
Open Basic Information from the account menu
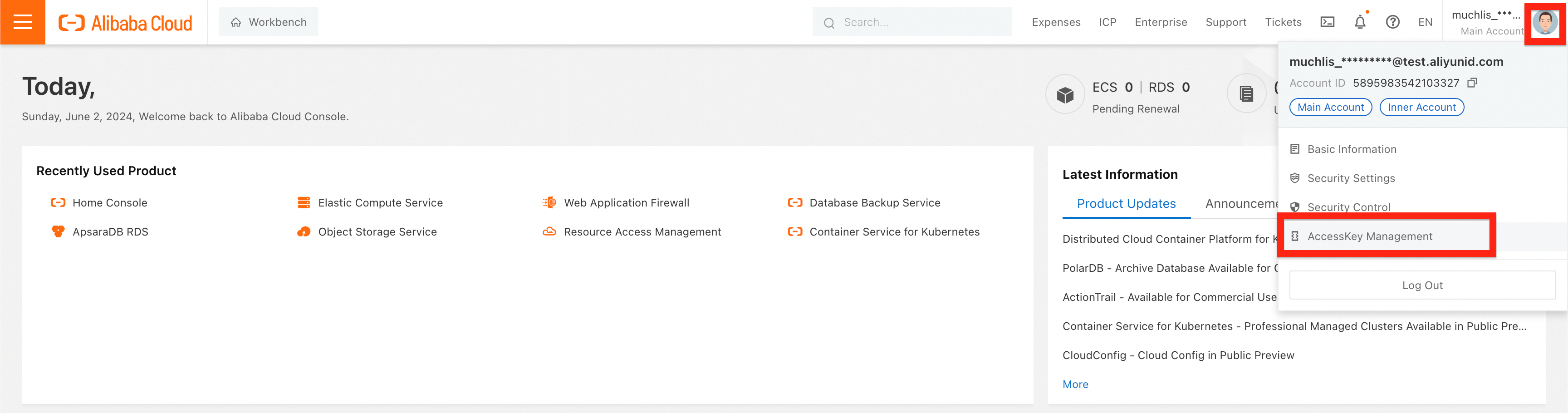pos(1351,149)
